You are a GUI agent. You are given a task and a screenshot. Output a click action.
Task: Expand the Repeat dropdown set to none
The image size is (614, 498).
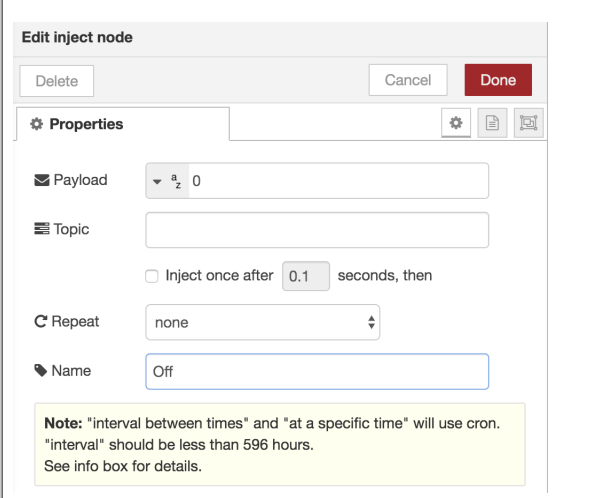coord(262,323)
